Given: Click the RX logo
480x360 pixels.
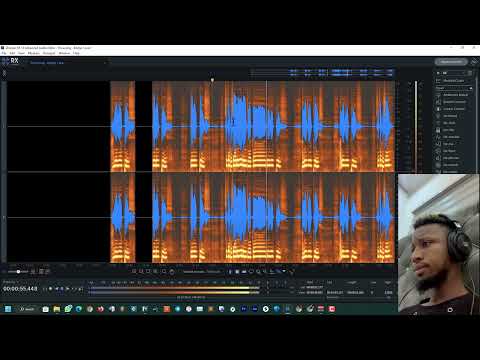Looking at the screenshot, I should click(11, 61).
